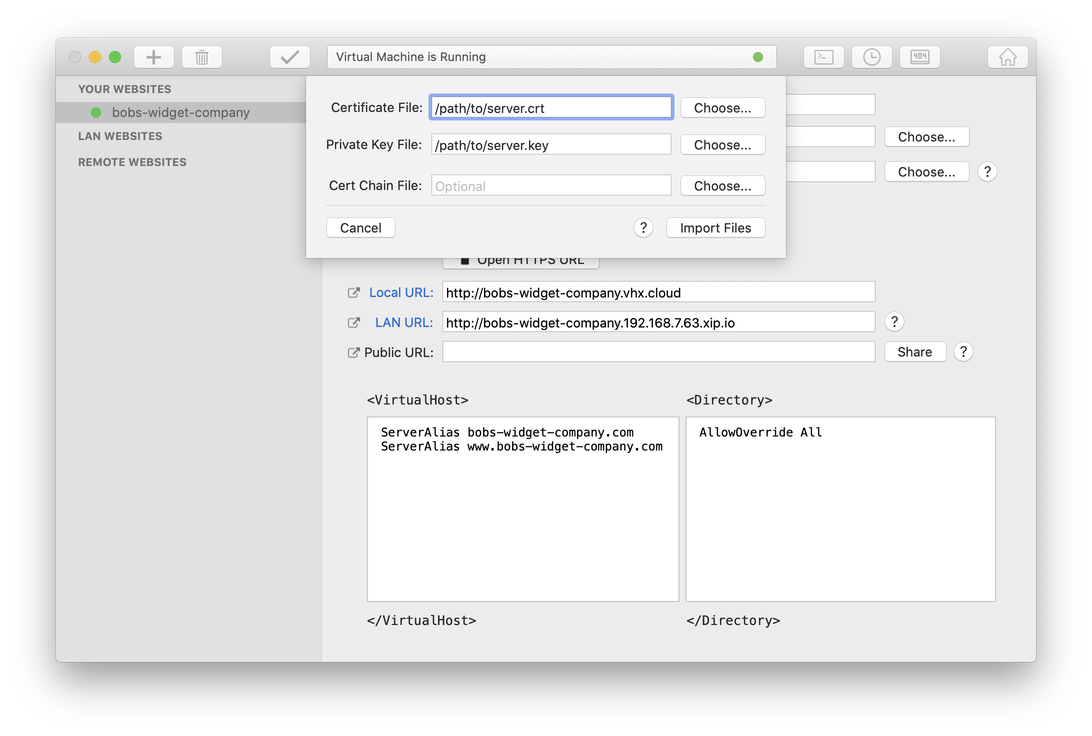The width and height of the screenshot is (1092, 736).
Task: Click the lower background Choose button beside help
Action: [926, 171]
